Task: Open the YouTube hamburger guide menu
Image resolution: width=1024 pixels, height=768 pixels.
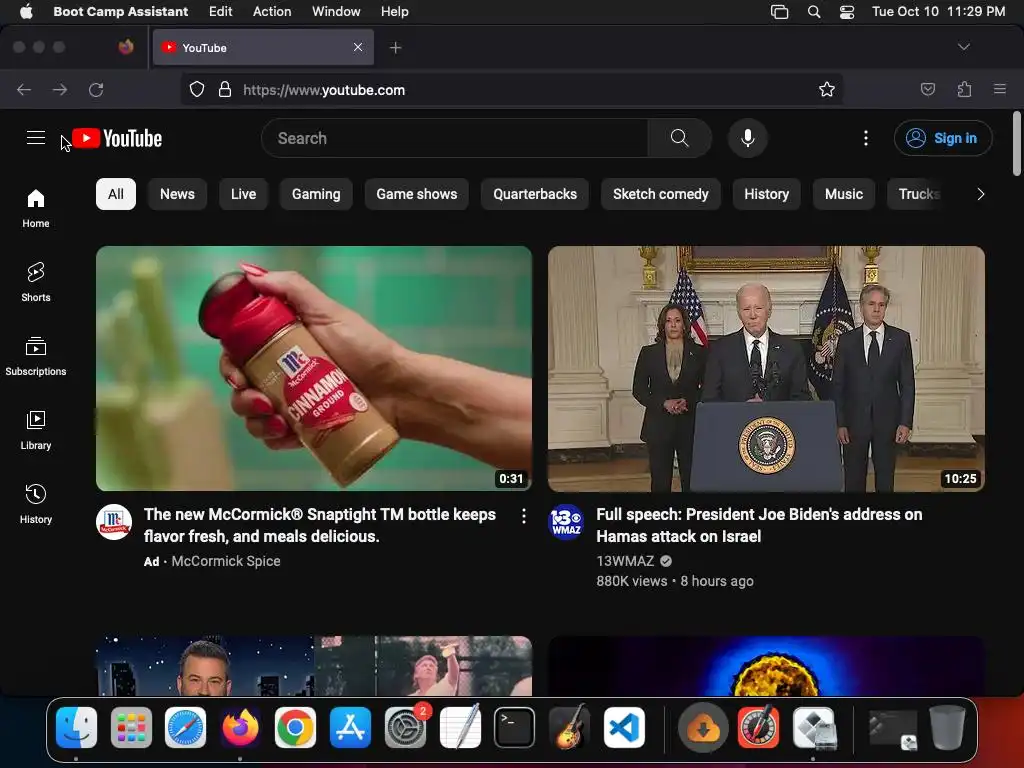Action: tap(36, 138)
